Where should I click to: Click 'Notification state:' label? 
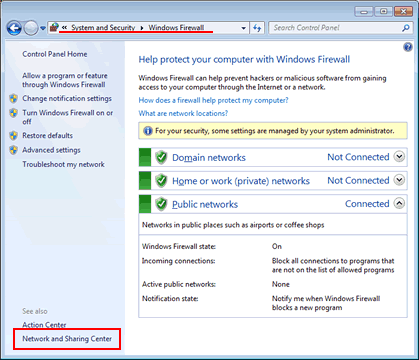170,299
